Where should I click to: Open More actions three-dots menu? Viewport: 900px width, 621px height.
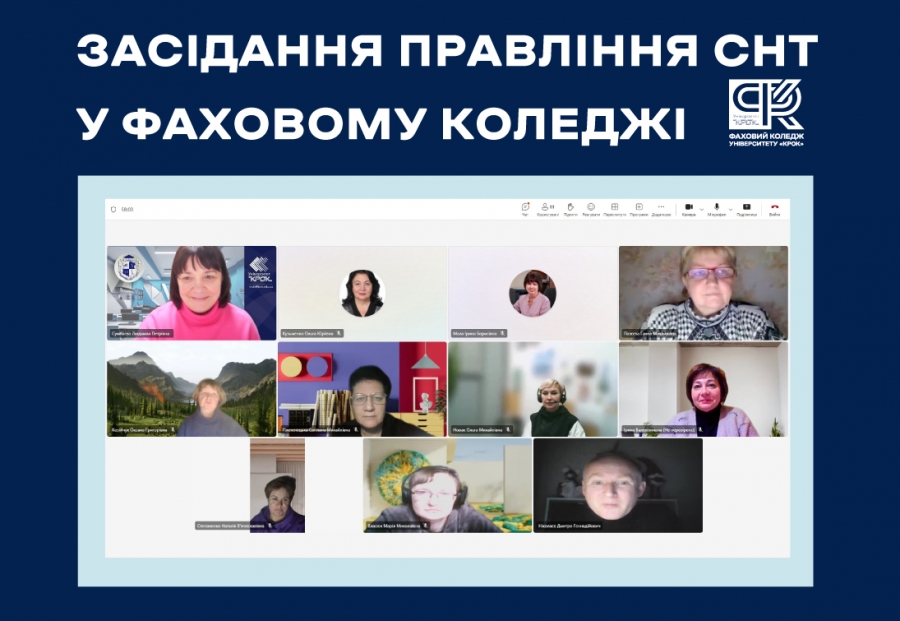tap(661, 208)
